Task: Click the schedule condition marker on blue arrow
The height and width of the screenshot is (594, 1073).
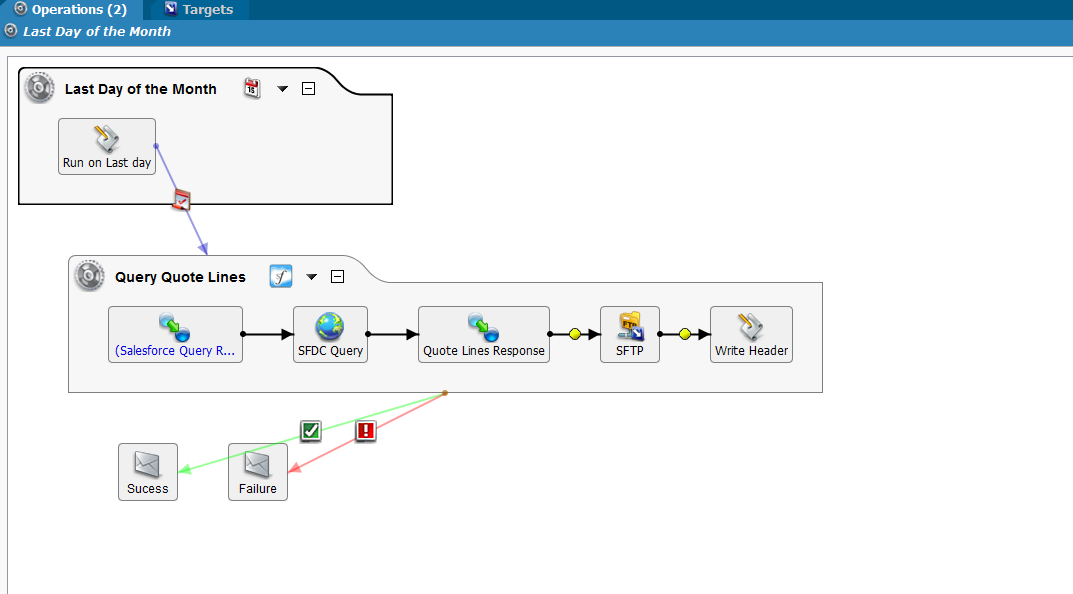Action: pos(181,199)
